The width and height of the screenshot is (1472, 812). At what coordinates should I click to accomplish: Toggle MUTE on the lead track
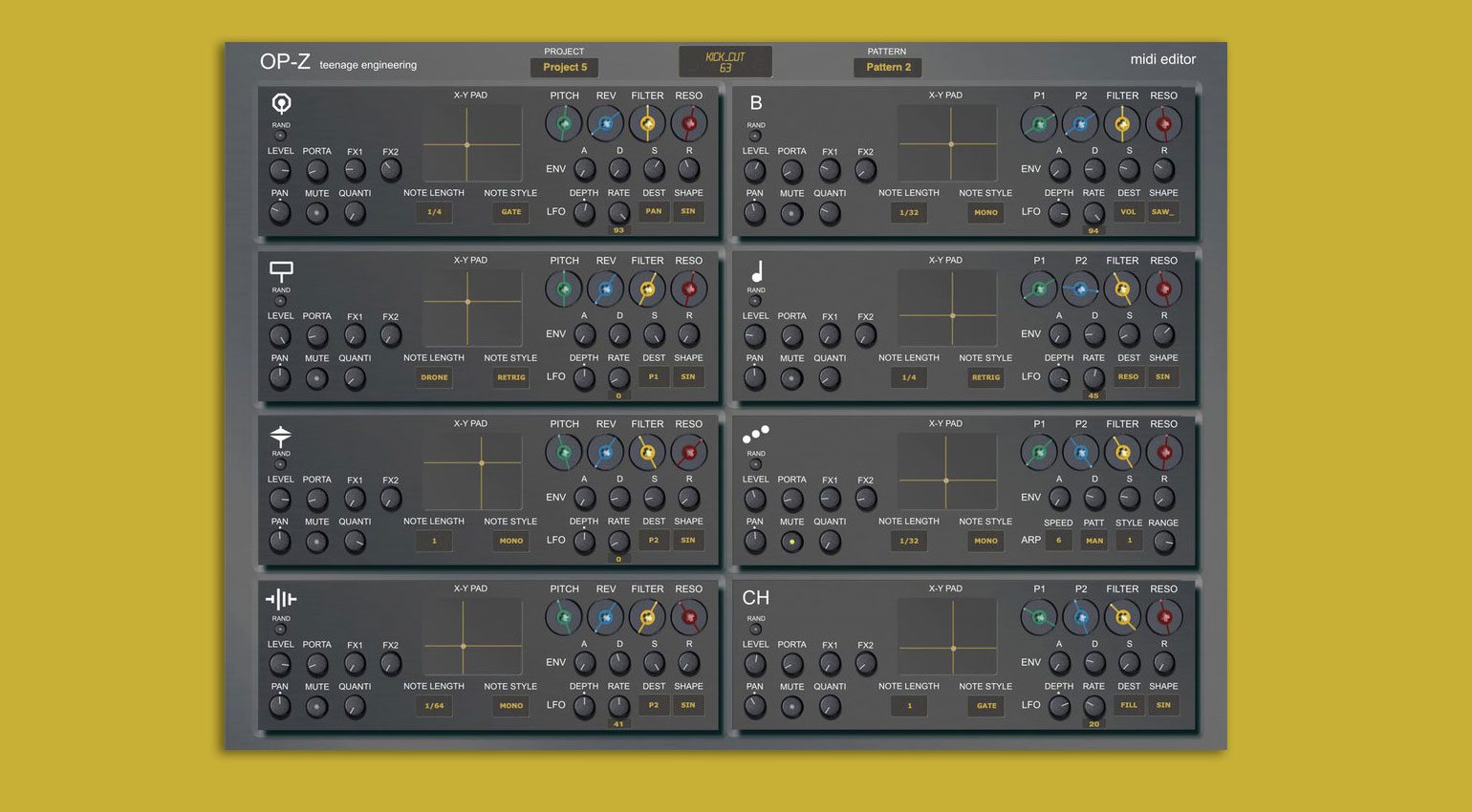click(x=791, y=378)
